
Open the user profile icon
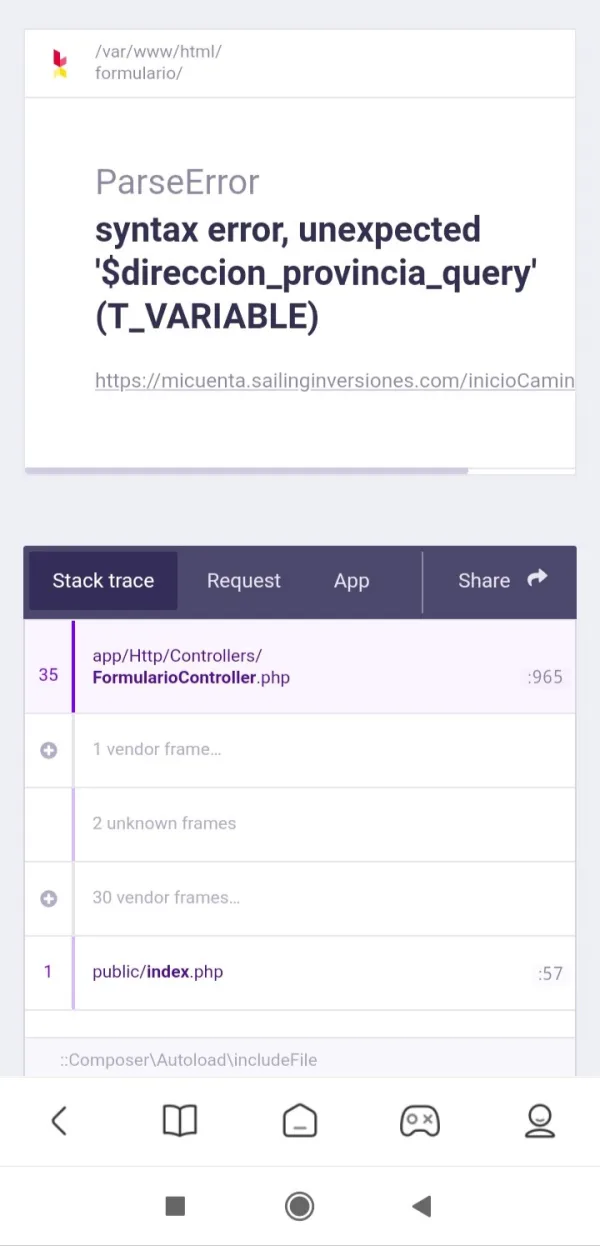point(540,1121)
